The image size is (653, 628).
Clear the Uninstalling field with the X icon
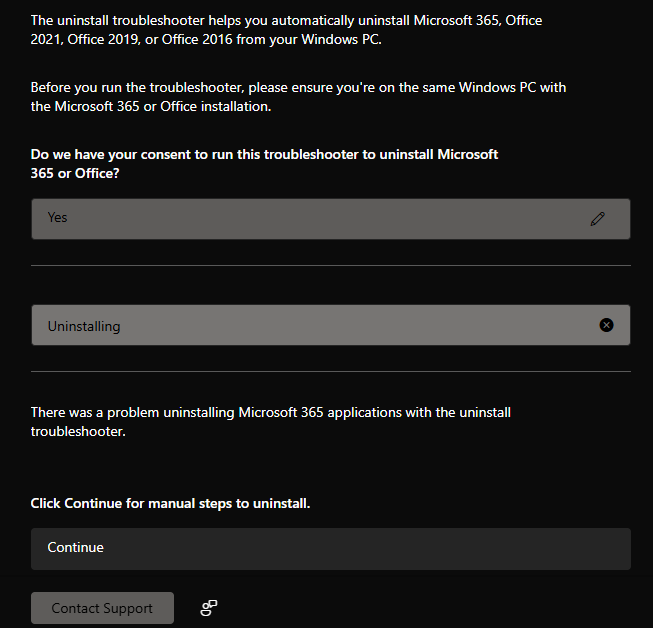click(x=606, y=325)
